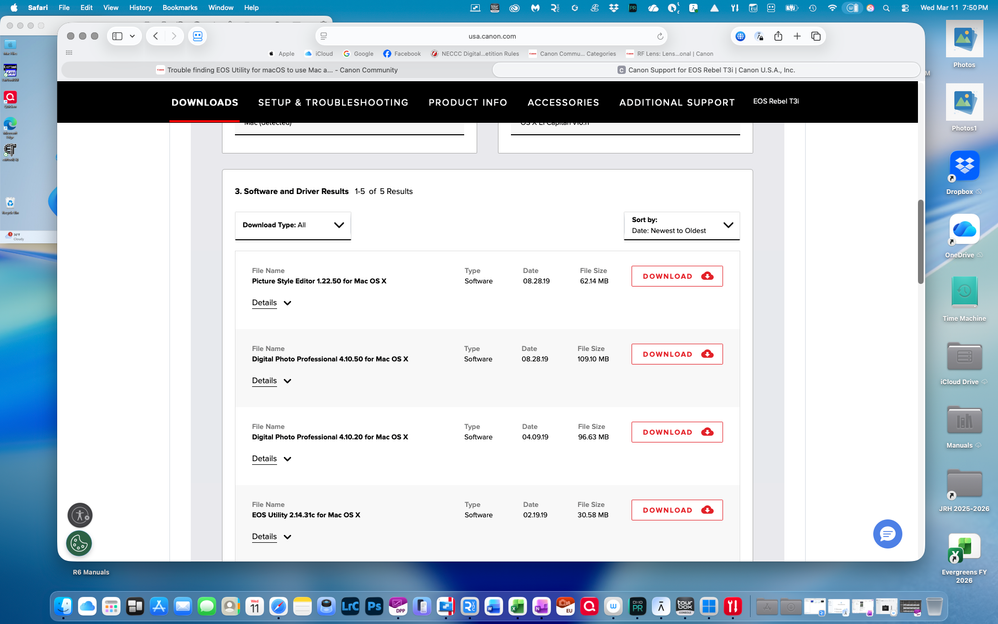
Task: Open the Google bookmark
Action: [358, 54]
